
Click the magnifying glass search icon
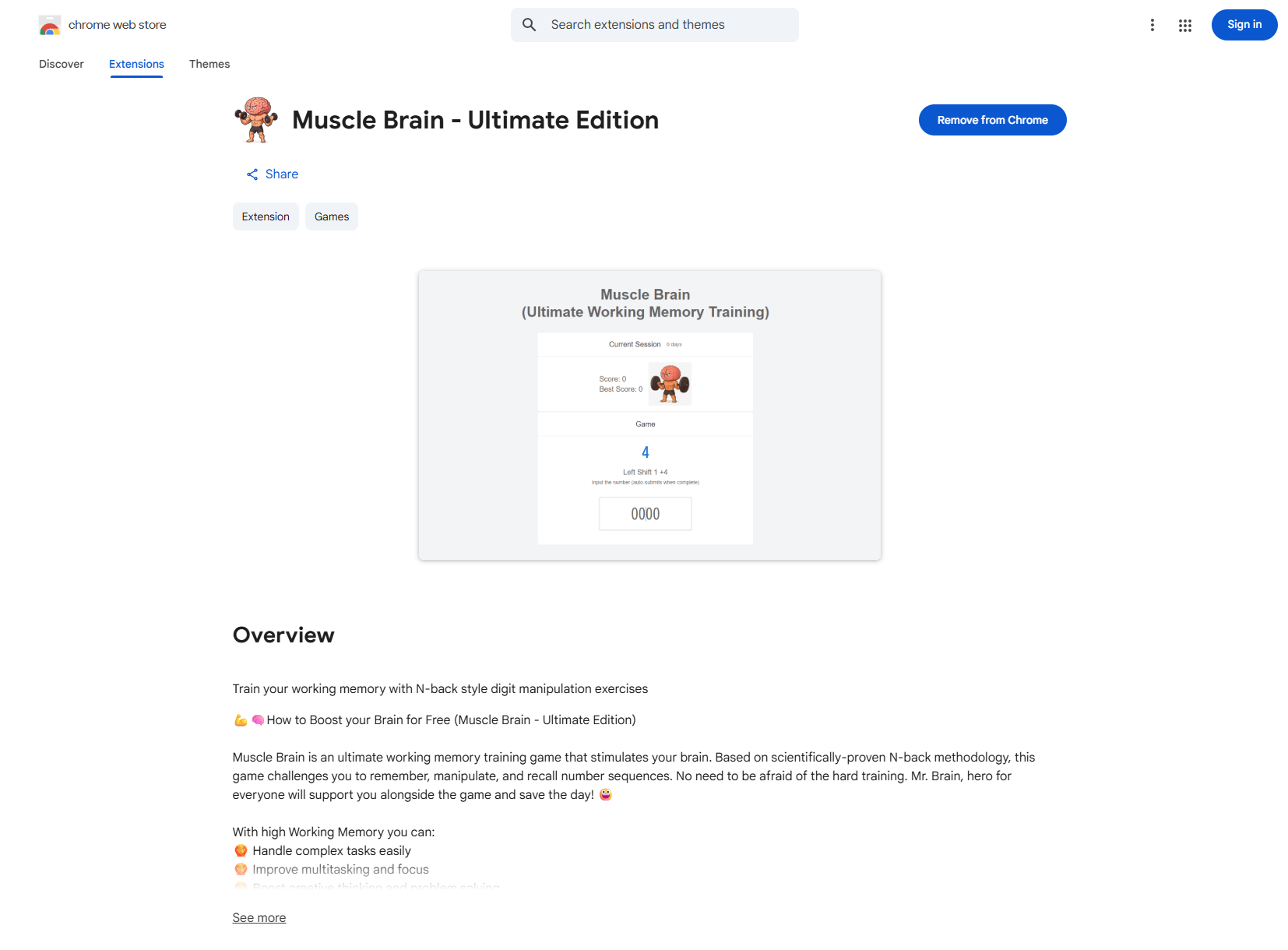[530, 25]
